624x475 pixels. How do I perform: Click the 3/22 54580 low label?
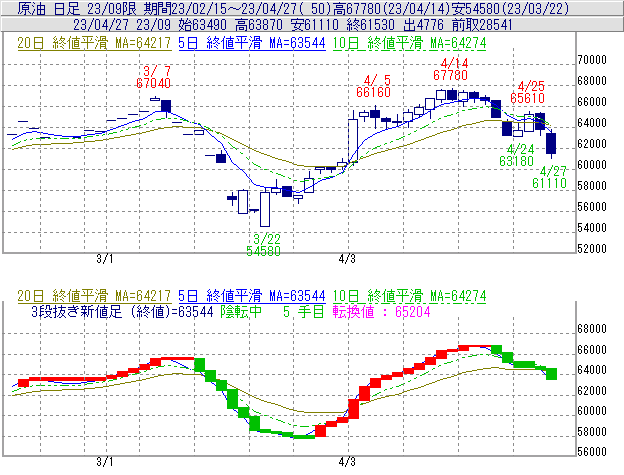[x=263, y=245]
